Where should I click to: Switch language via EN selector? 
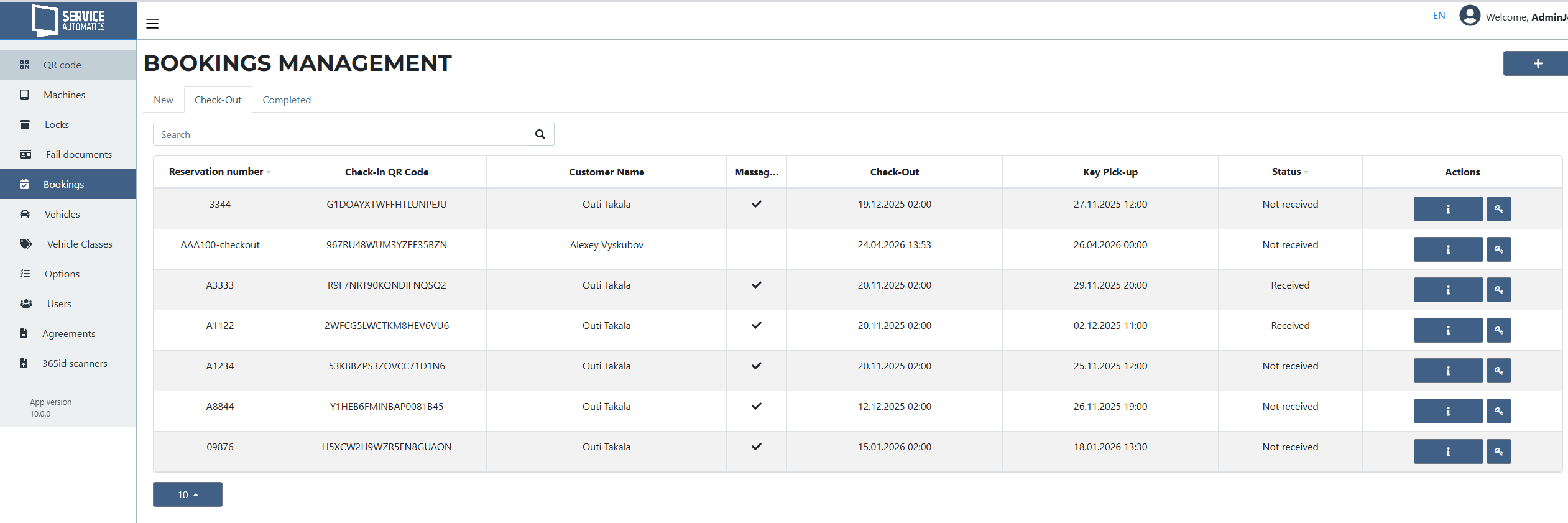click(x=1439, y=16)
